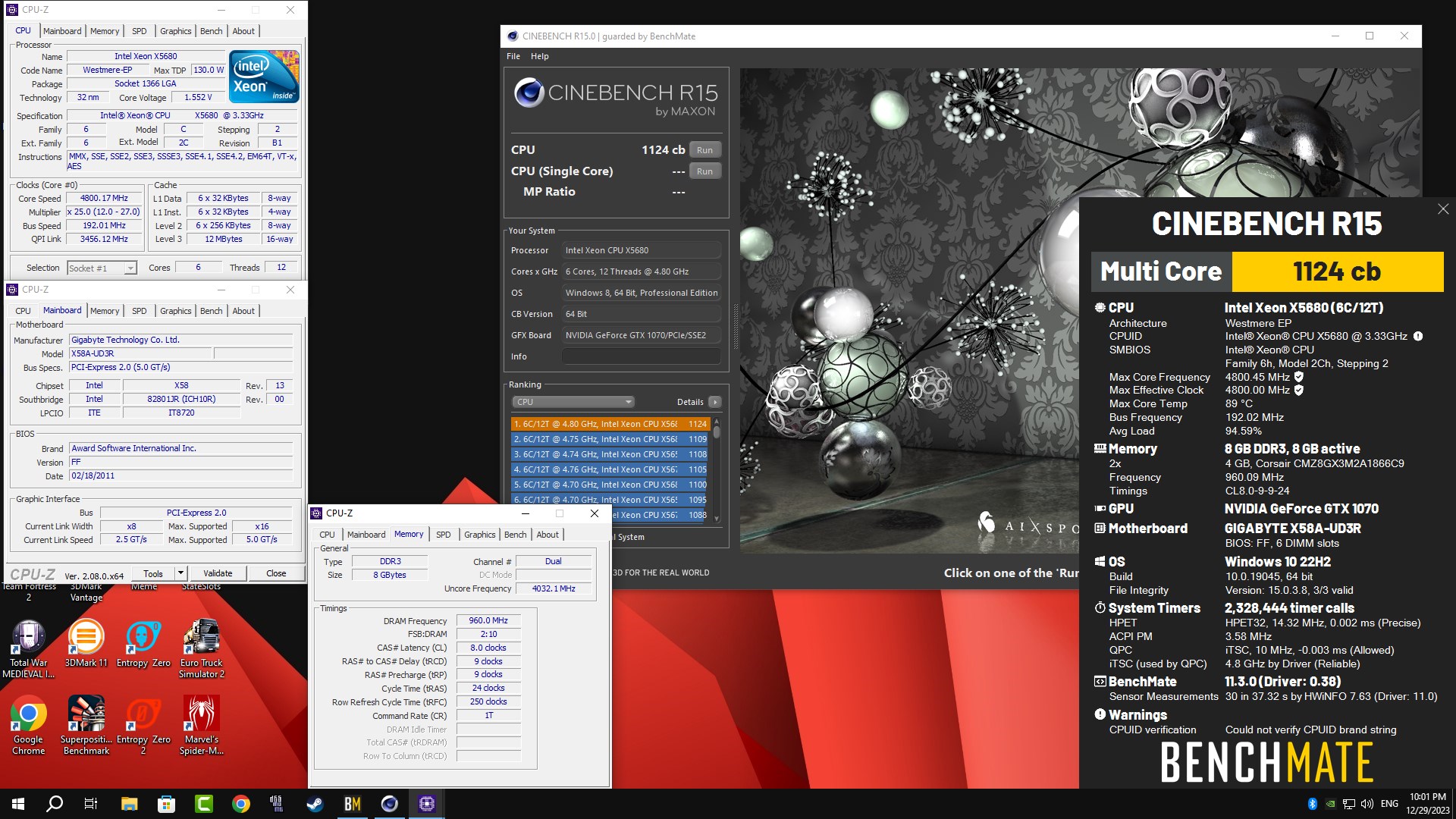Click the verified shield beside Max Core Frequency
The image size is (1456, 819).
[1298, 377]
